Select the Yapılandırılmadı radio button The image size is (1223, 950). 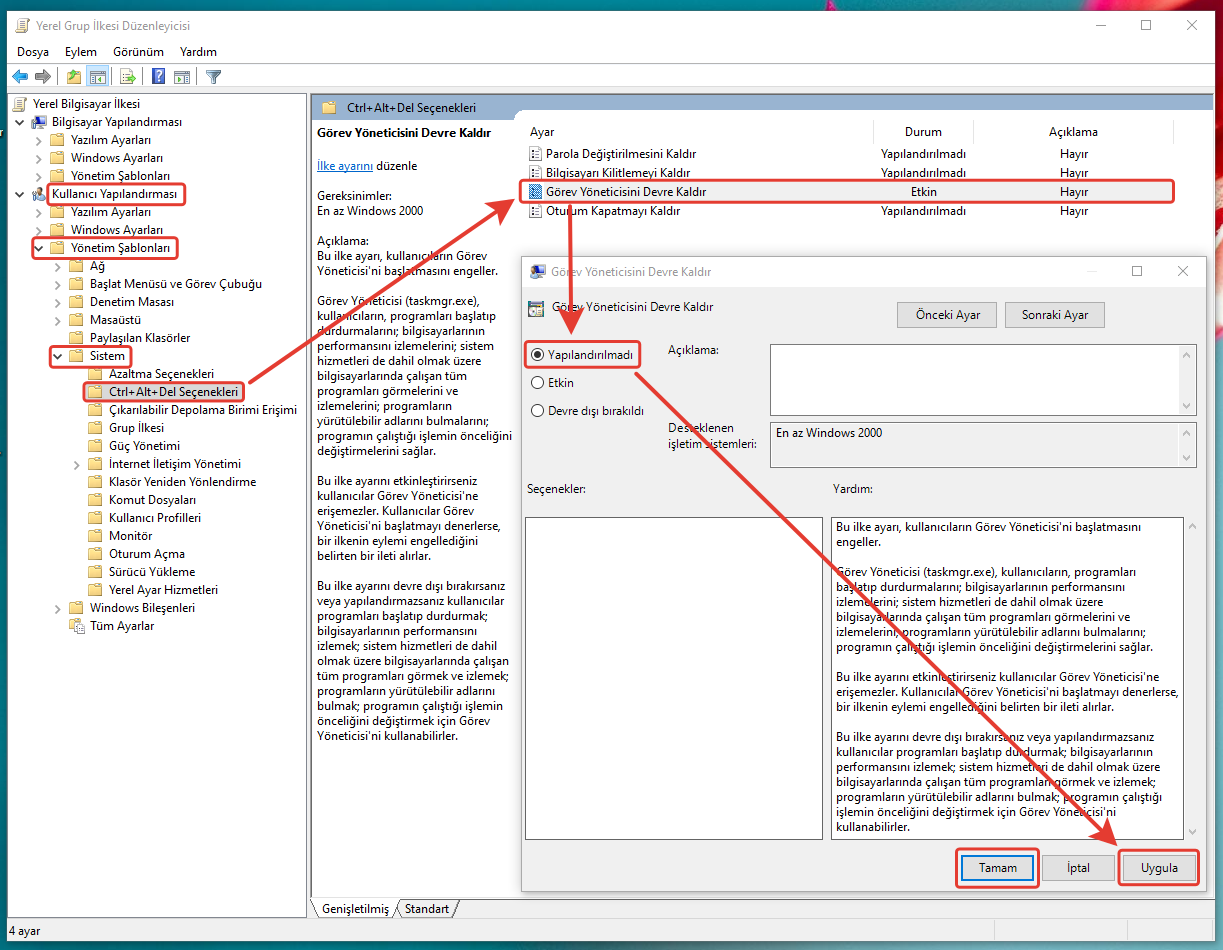[538, 355]
